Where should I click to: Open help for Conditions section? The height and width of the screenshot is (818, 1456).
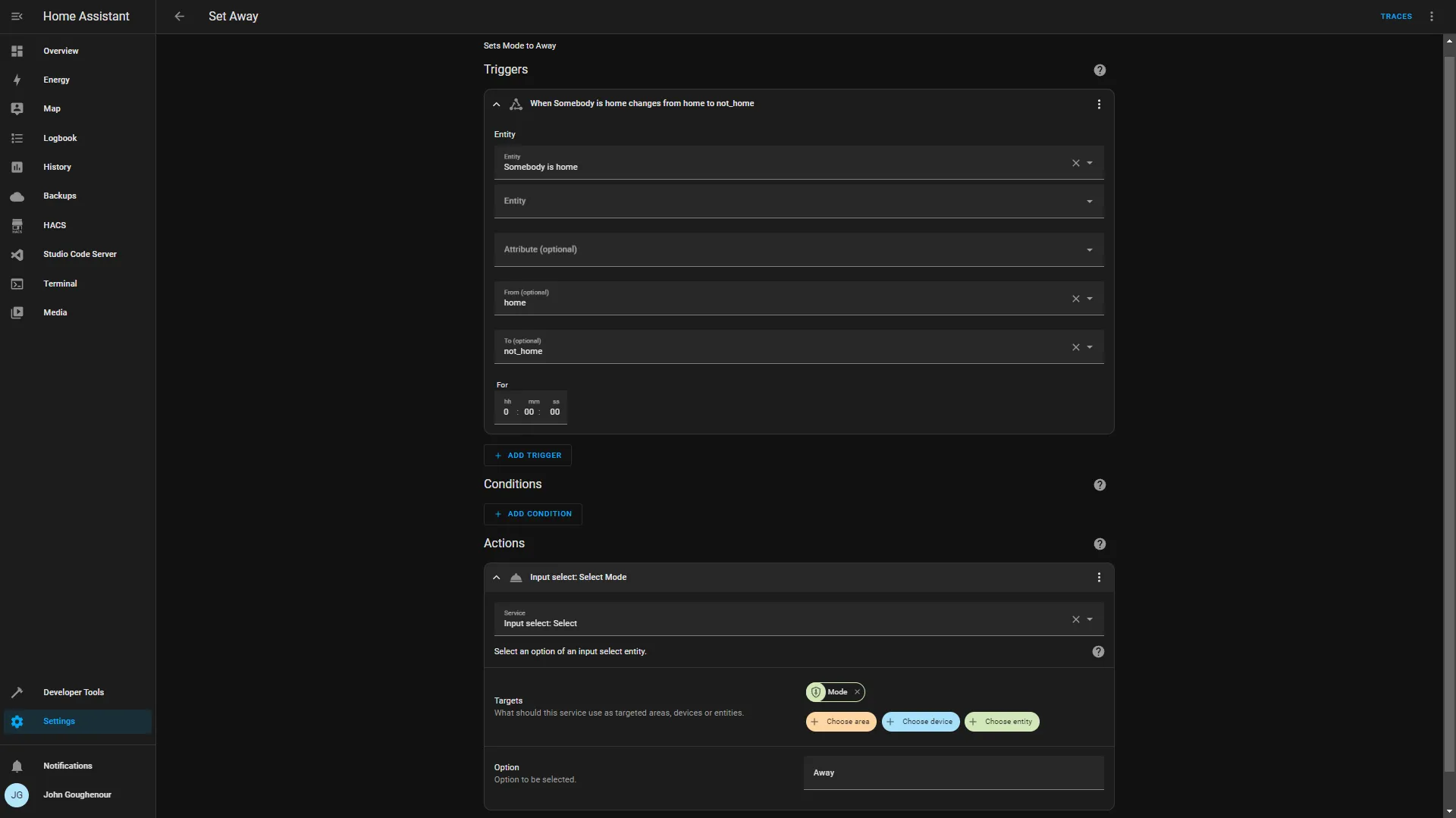coord(1100,484)
